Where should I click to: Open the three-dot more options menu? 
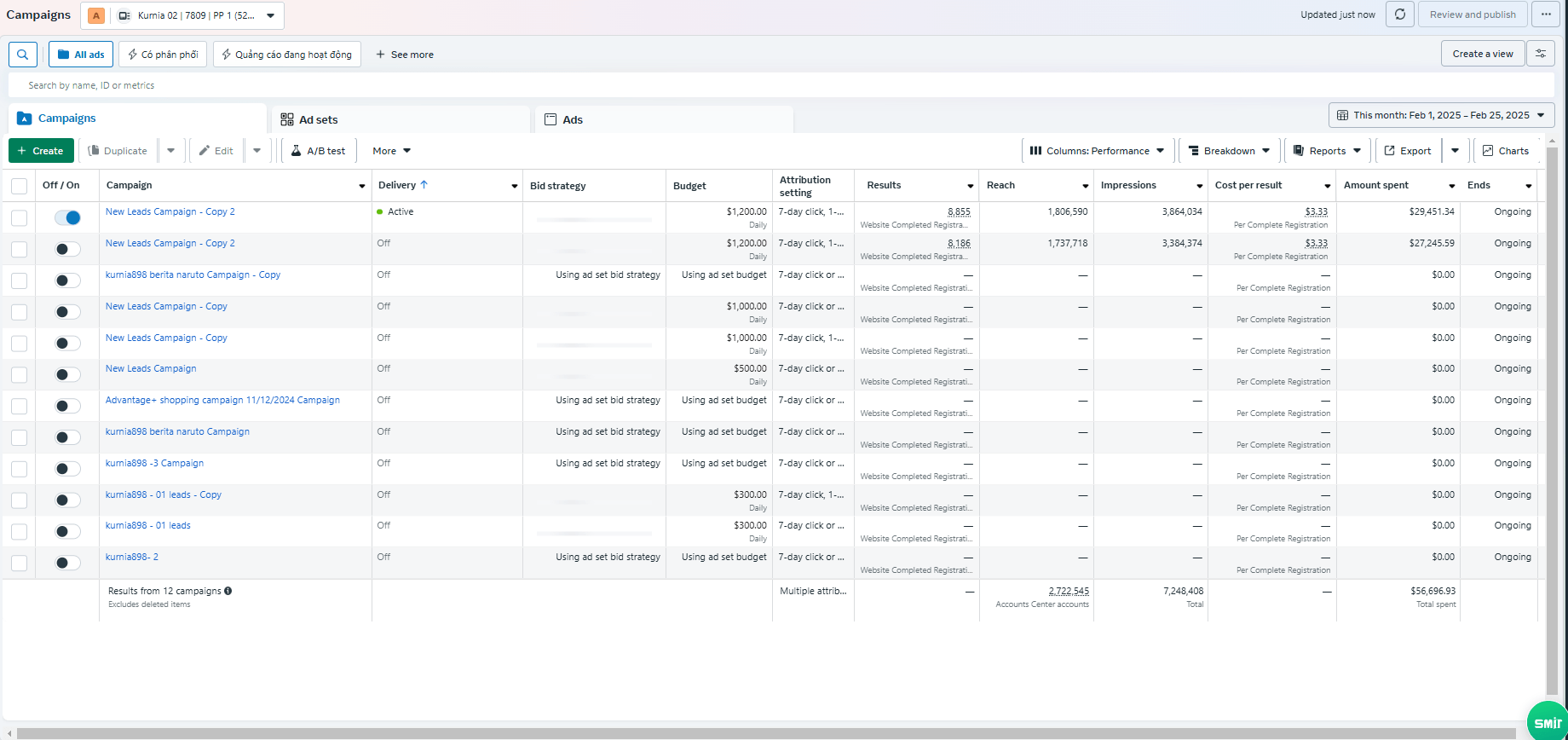(x=1546, y=14)
